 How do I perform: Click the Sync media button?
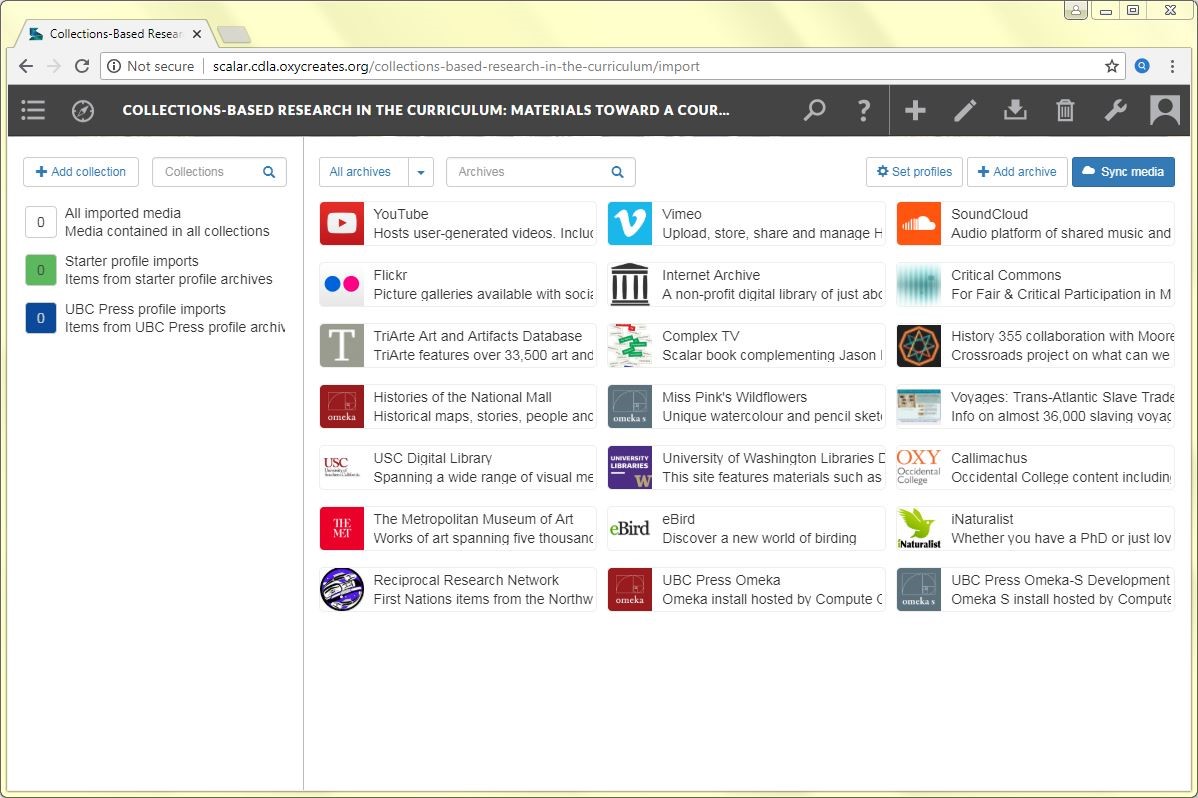pos(1123,172)
